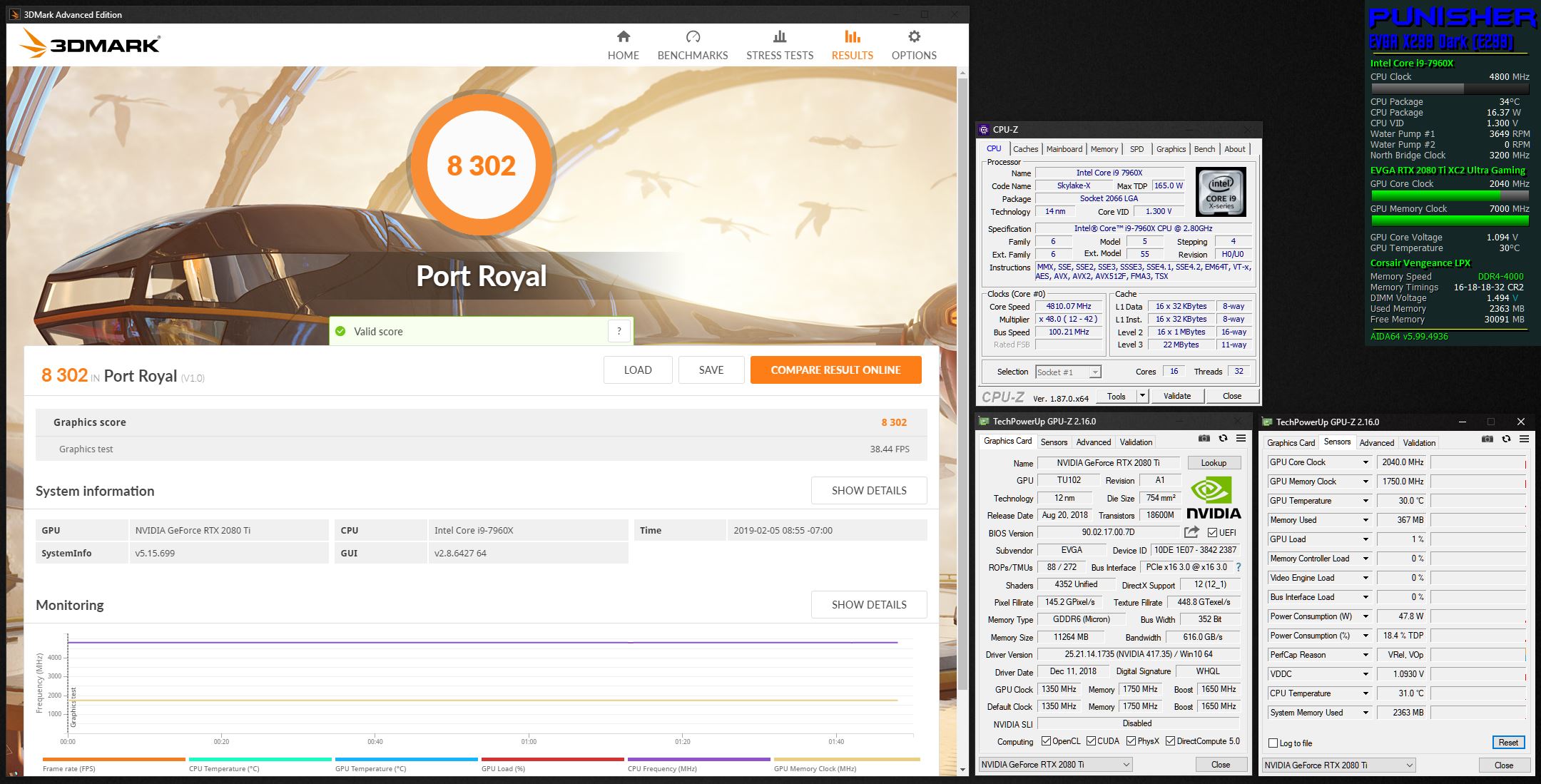The image size is (1541, 784).
Task: Enable Log to file checkbox
Action: [x=1273, y=743]
